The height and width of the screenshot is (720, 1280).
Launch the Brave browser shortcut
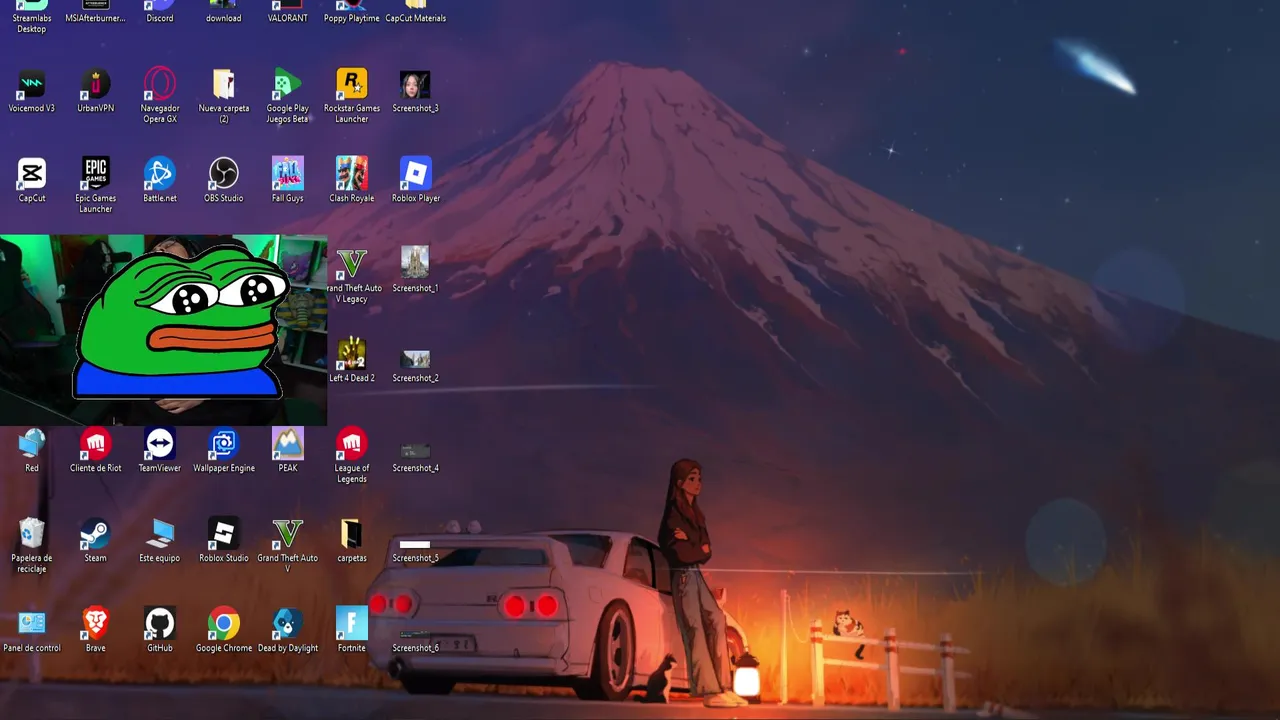[96, 631]
